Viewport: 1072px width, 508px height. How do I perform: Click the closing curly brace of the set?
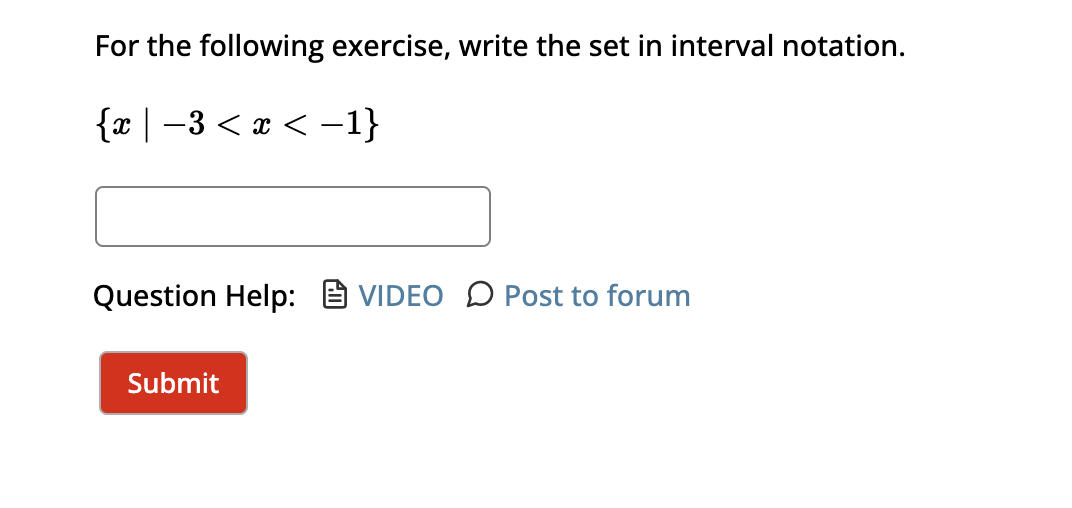coord(370,126)
